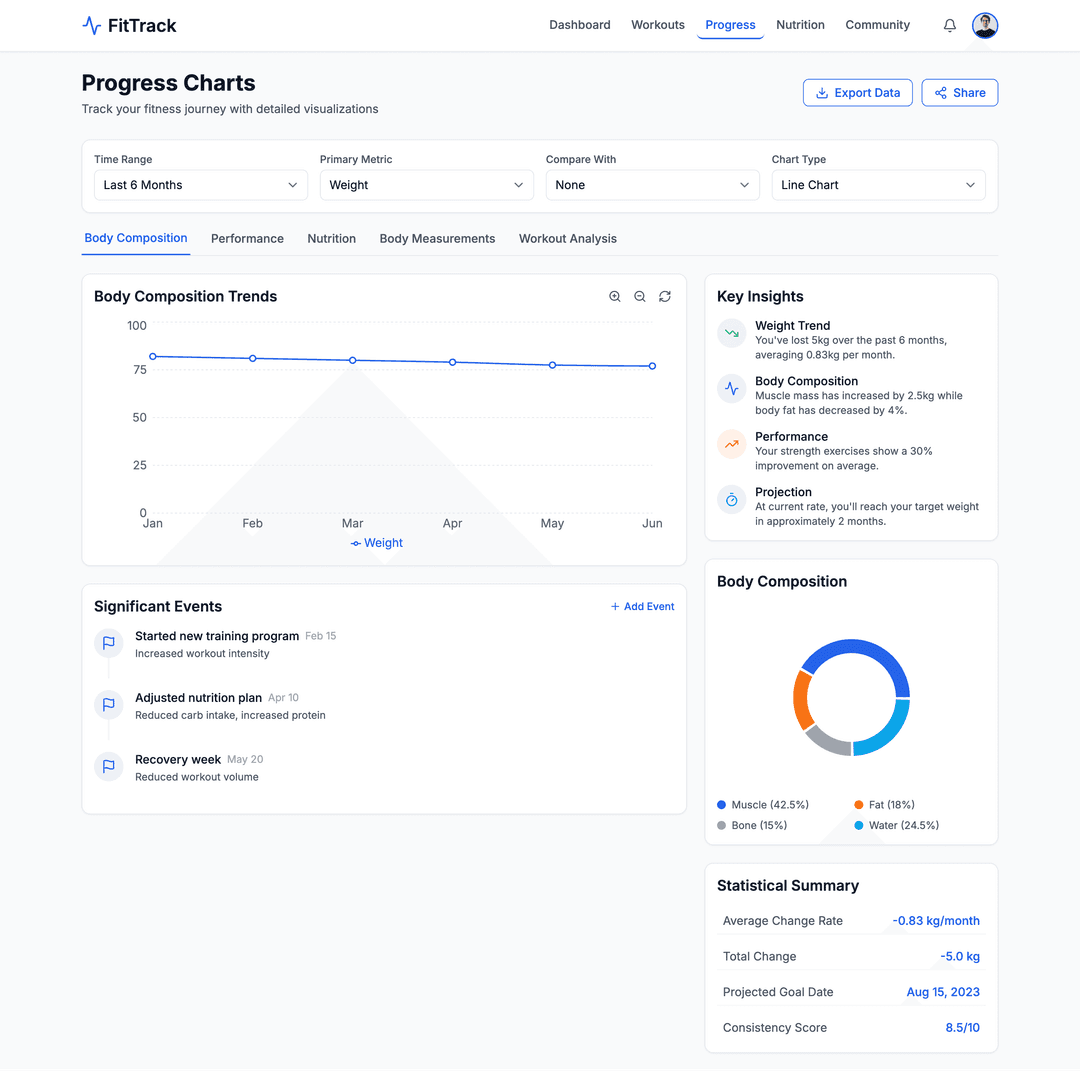Open the Time Range dropdown
Image resolution: width=1080 pixels, height=1071 pixels.
pos(201,185)
